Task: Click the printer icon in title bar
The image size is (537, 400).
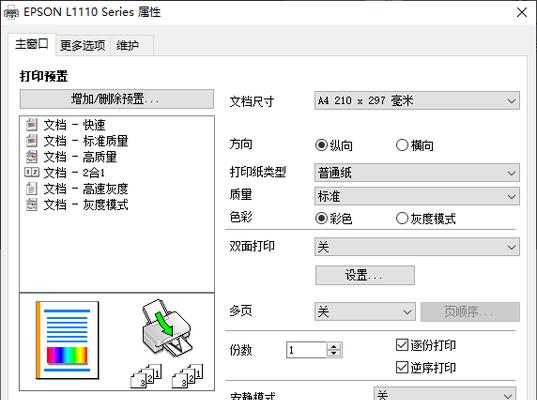Action: (11, 13)
